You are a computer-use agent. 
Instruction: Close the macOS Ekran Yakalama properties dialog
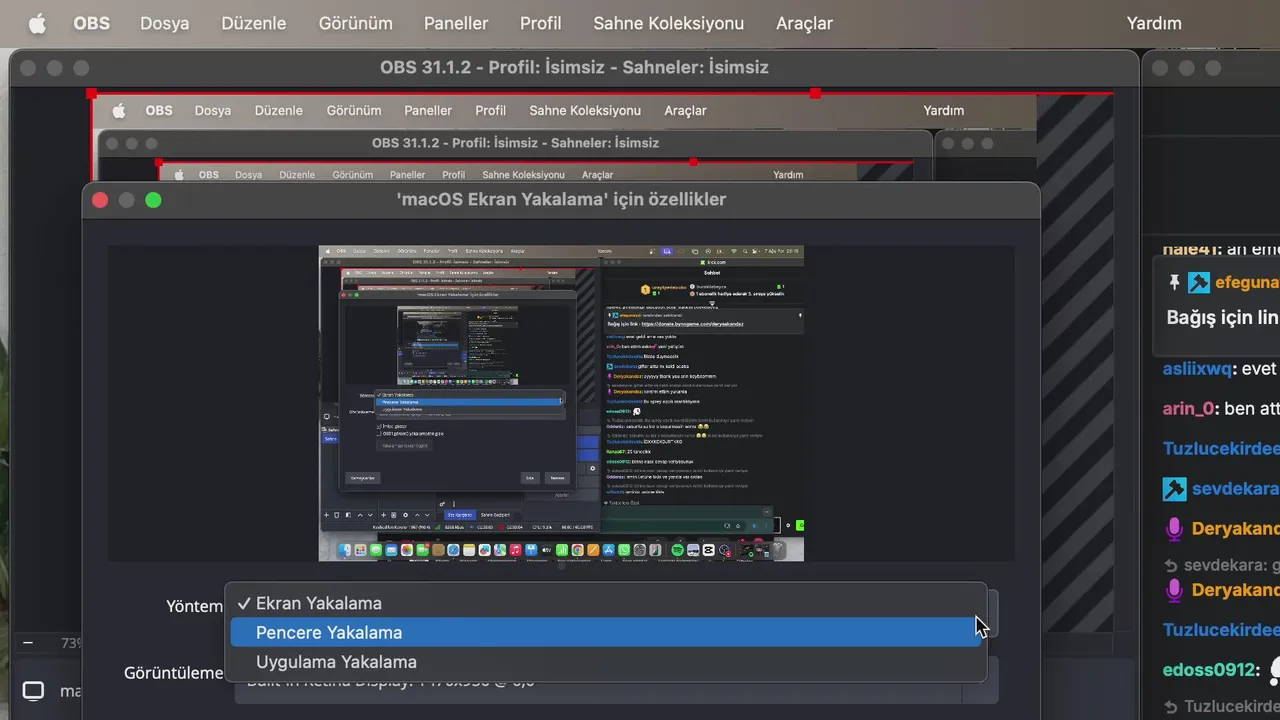(100, 200)
